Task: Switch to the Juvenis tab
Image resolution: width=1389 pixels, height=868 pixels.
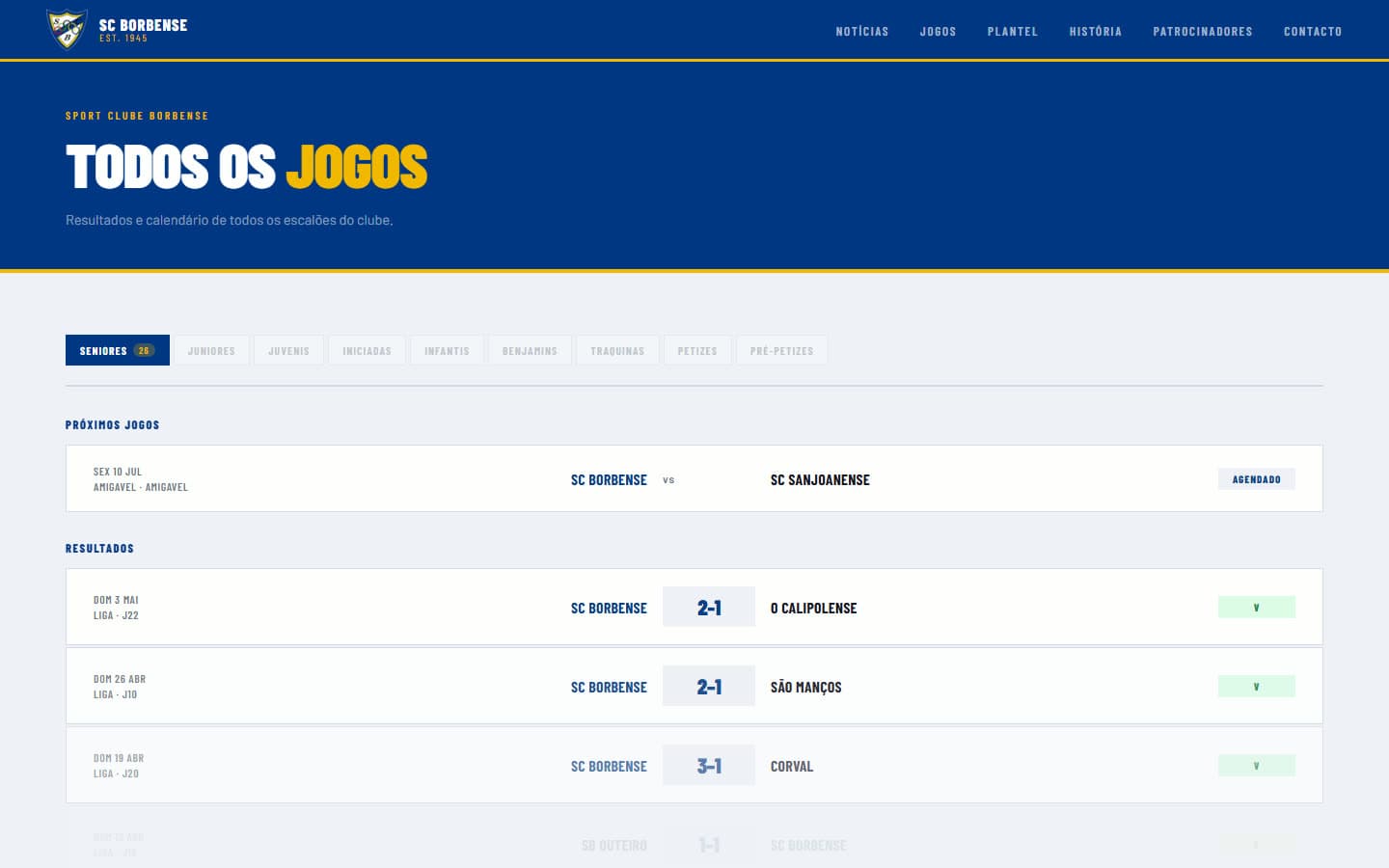Action: coord(288,350)
